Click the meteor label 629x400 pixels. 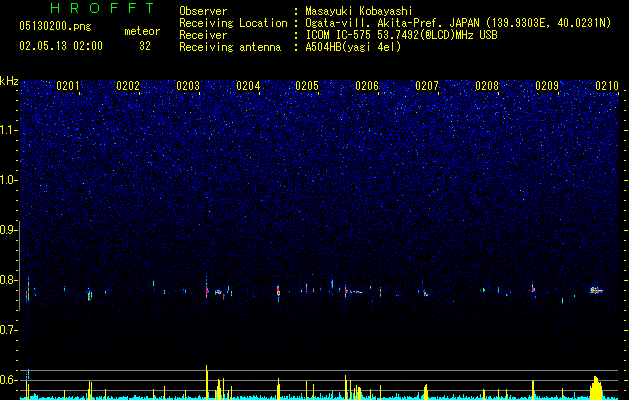coord(142,31)
